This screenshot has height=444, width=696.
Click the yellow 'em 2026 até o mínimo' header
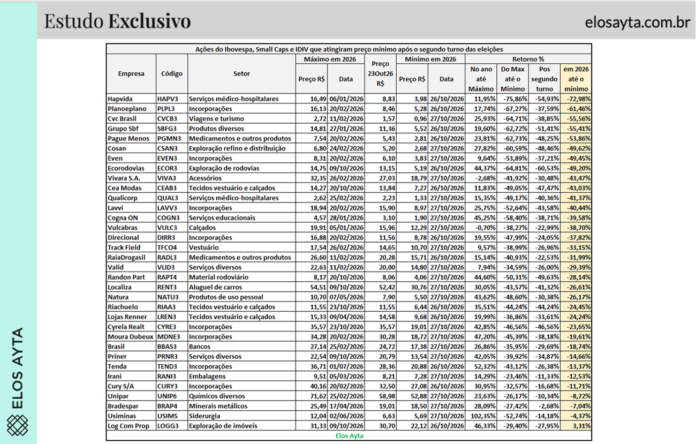click(x=576, y=79)
